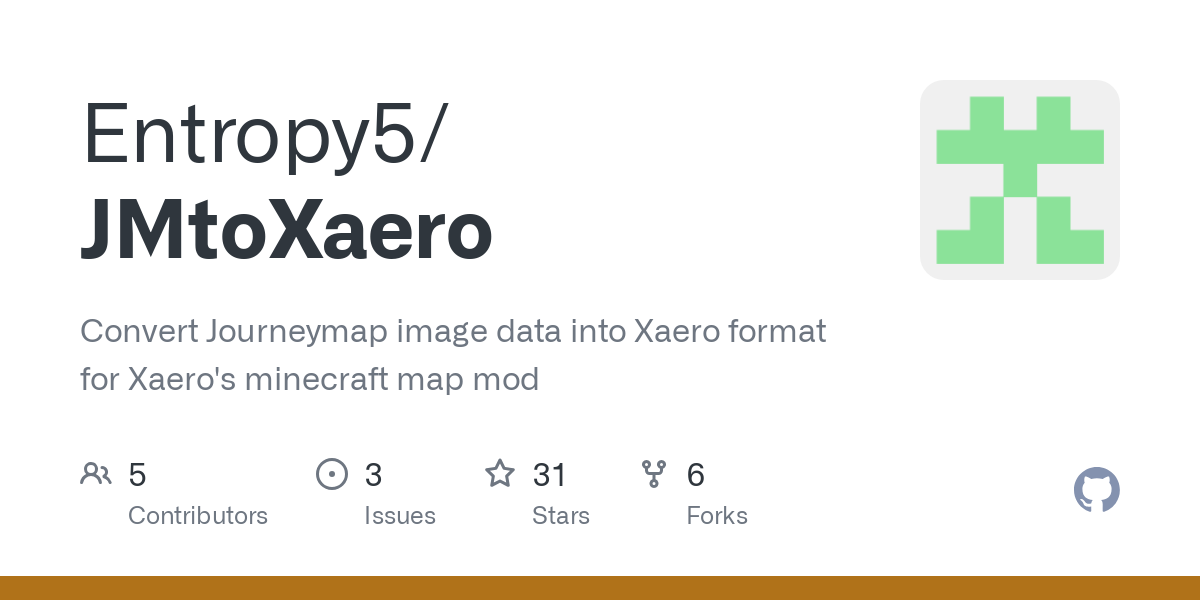This screenshot has width=1200, height=600.
Task: Click the Forks label
Action: click(717, 516)
